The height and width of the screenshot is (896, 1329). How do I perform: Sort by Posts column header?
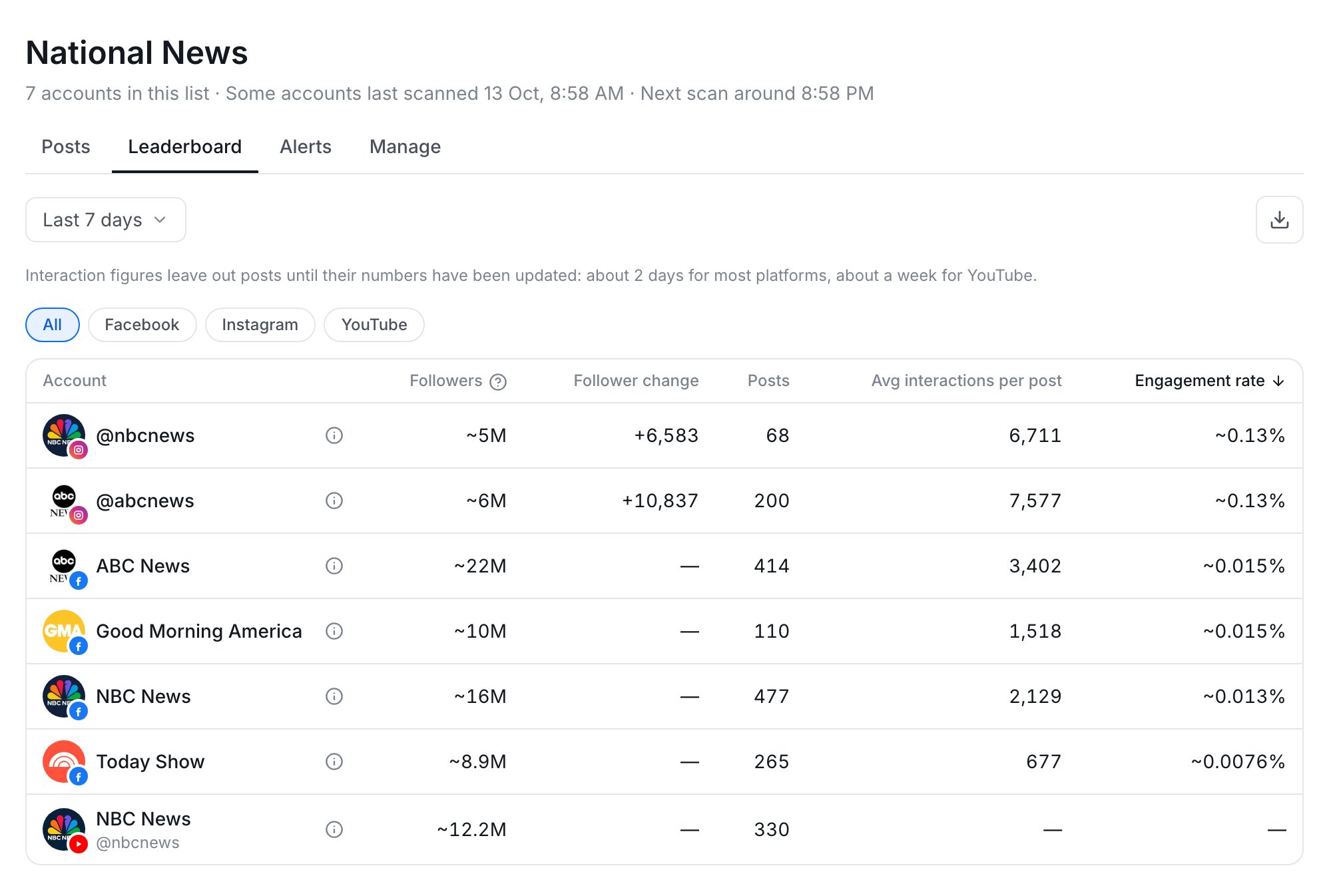768,381
